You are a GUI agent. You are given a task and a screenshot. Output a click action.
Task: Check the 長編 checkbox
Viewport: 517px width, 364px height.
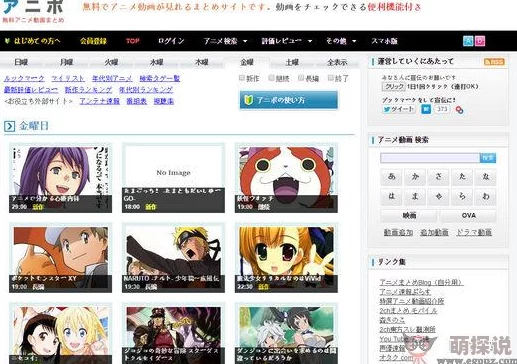click(x=301, y=78)
